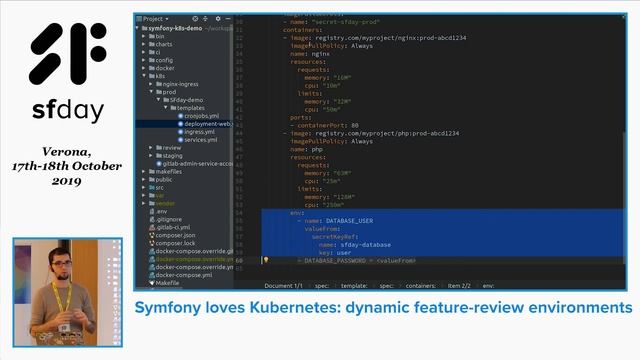Click the quick-fix lightbulb icon in the editor gutter
Screen dimensions: 640x360
click(266, 260)
